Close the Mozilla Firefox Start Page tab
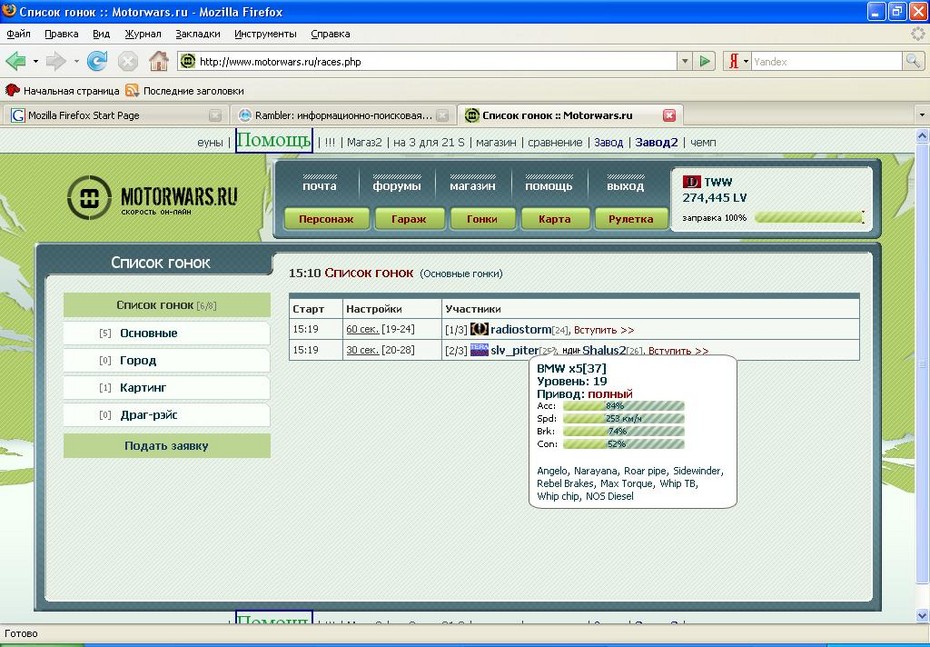The image size is (930, 647). point(215,116)
